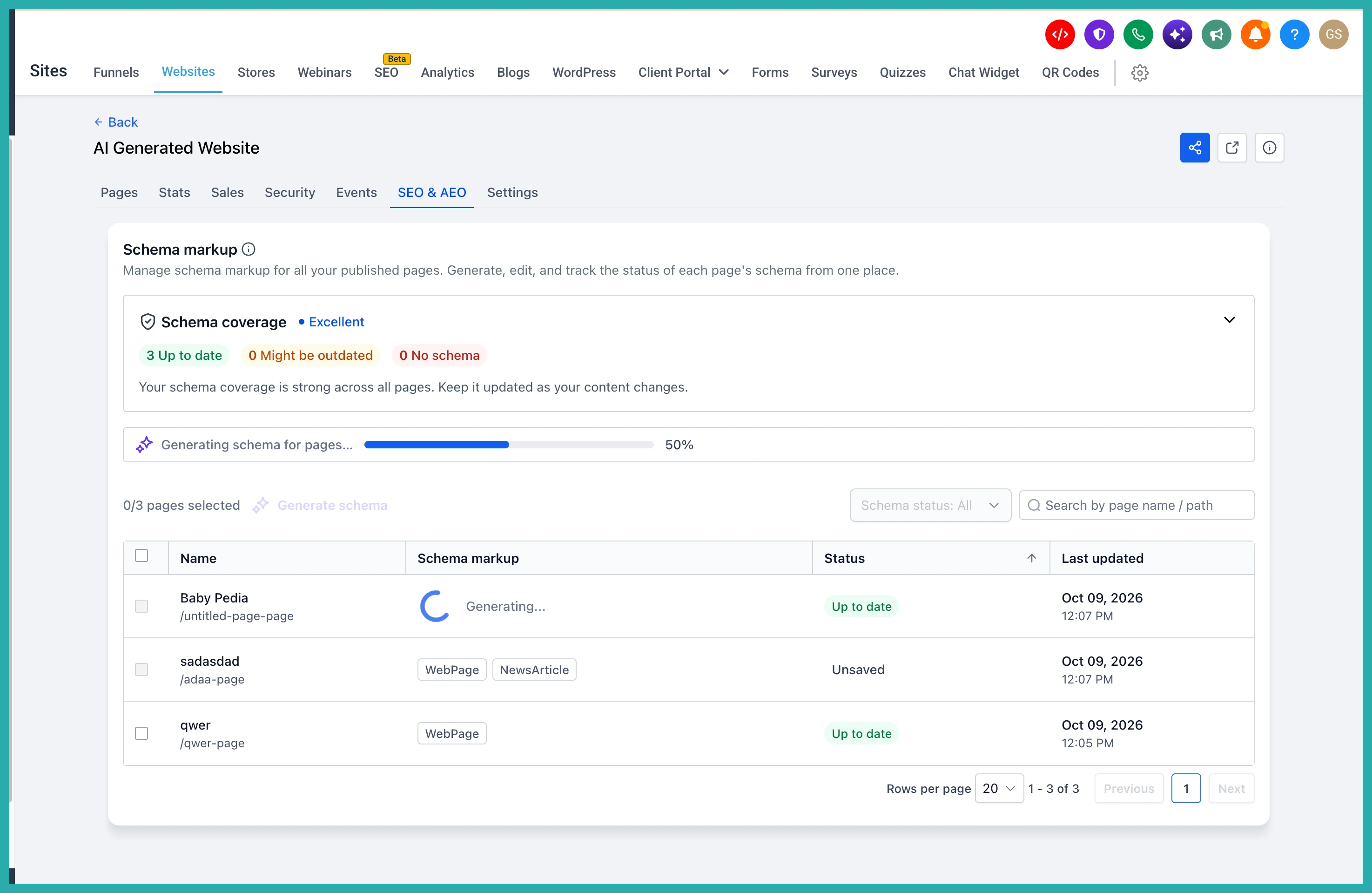Open the purple shield icon

pos(1099,34)
